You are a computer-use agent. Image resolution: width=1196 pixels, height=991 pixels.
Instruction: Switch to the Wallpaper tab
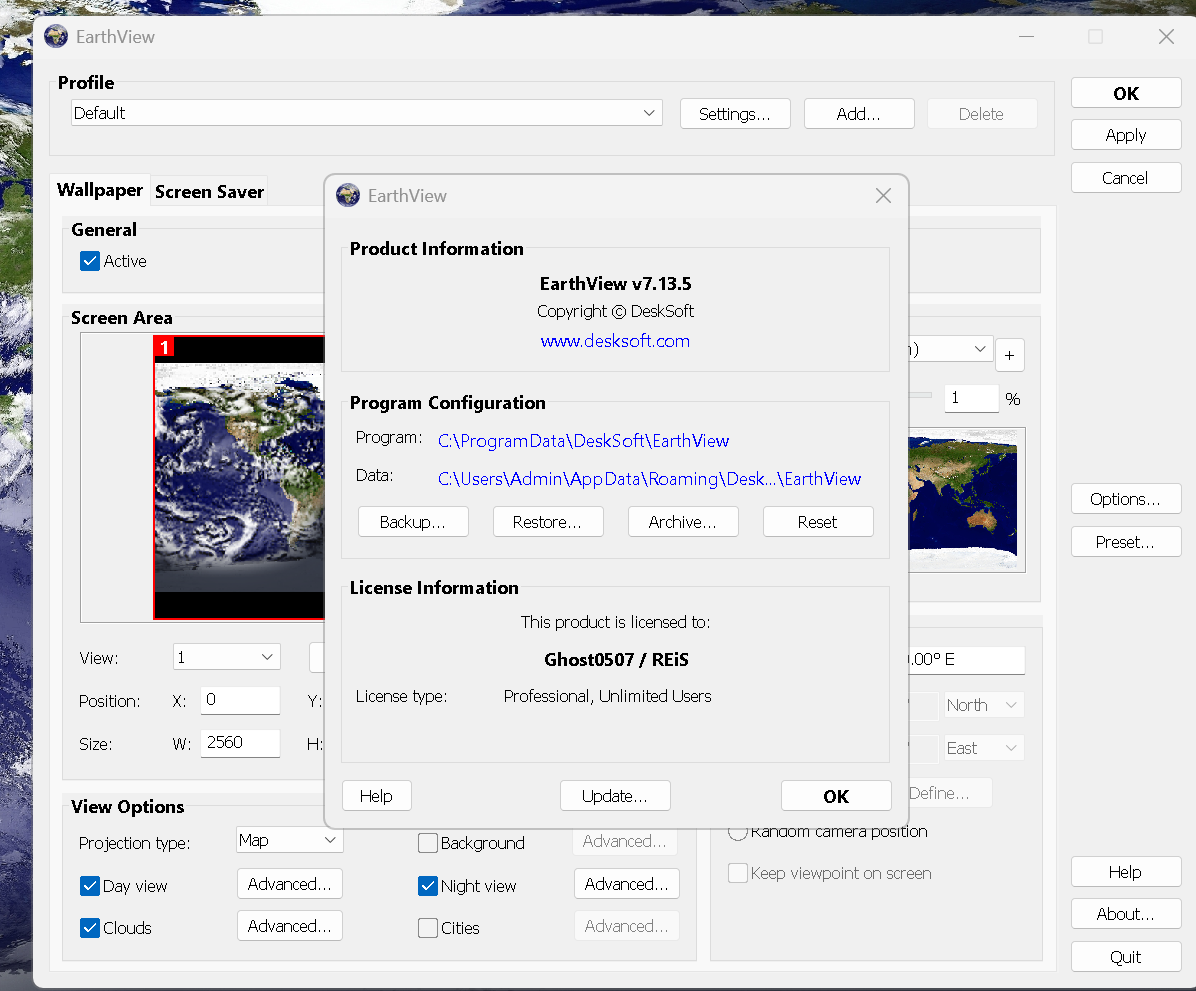100,190
